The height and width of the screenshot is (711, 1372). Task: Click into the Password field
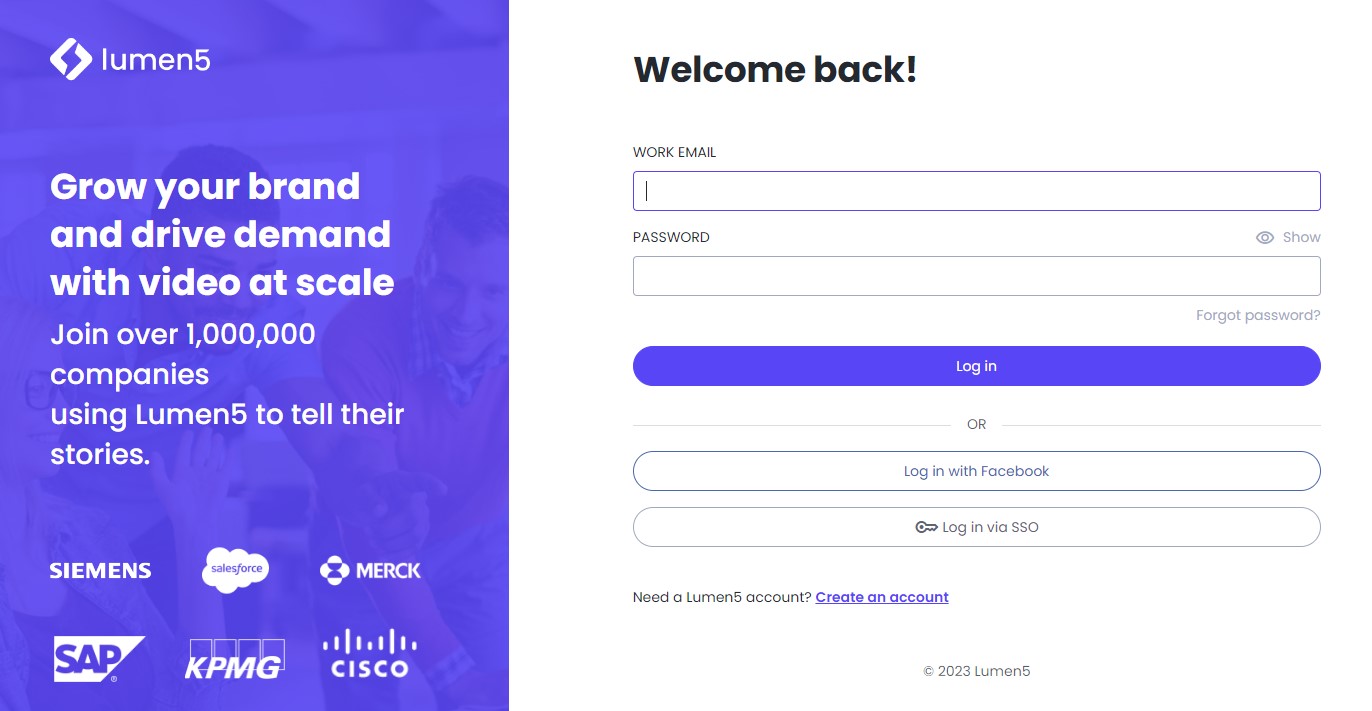(976, 276)
